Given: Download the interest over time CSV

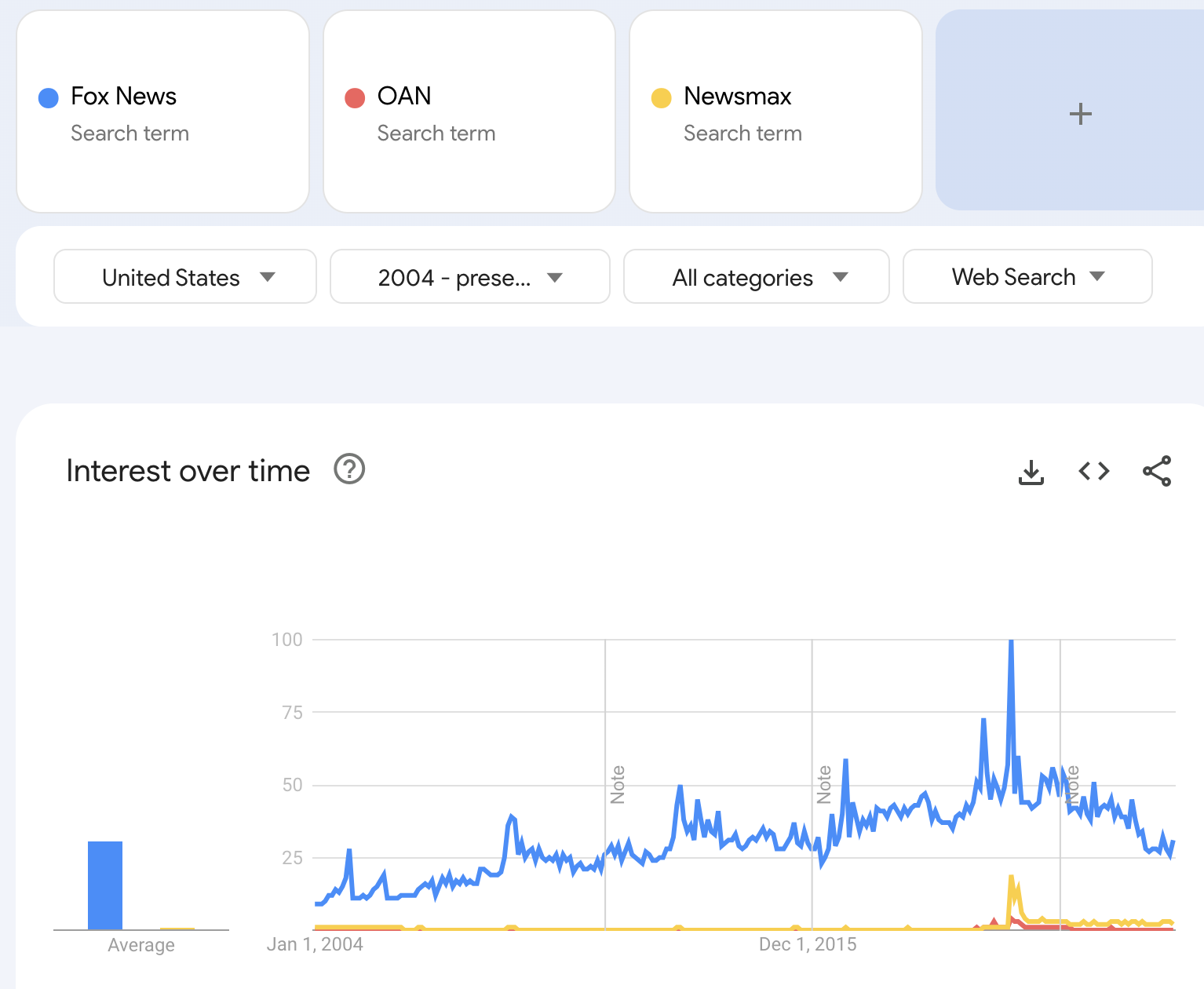Looking at the screenshot, I should 1031,472.
